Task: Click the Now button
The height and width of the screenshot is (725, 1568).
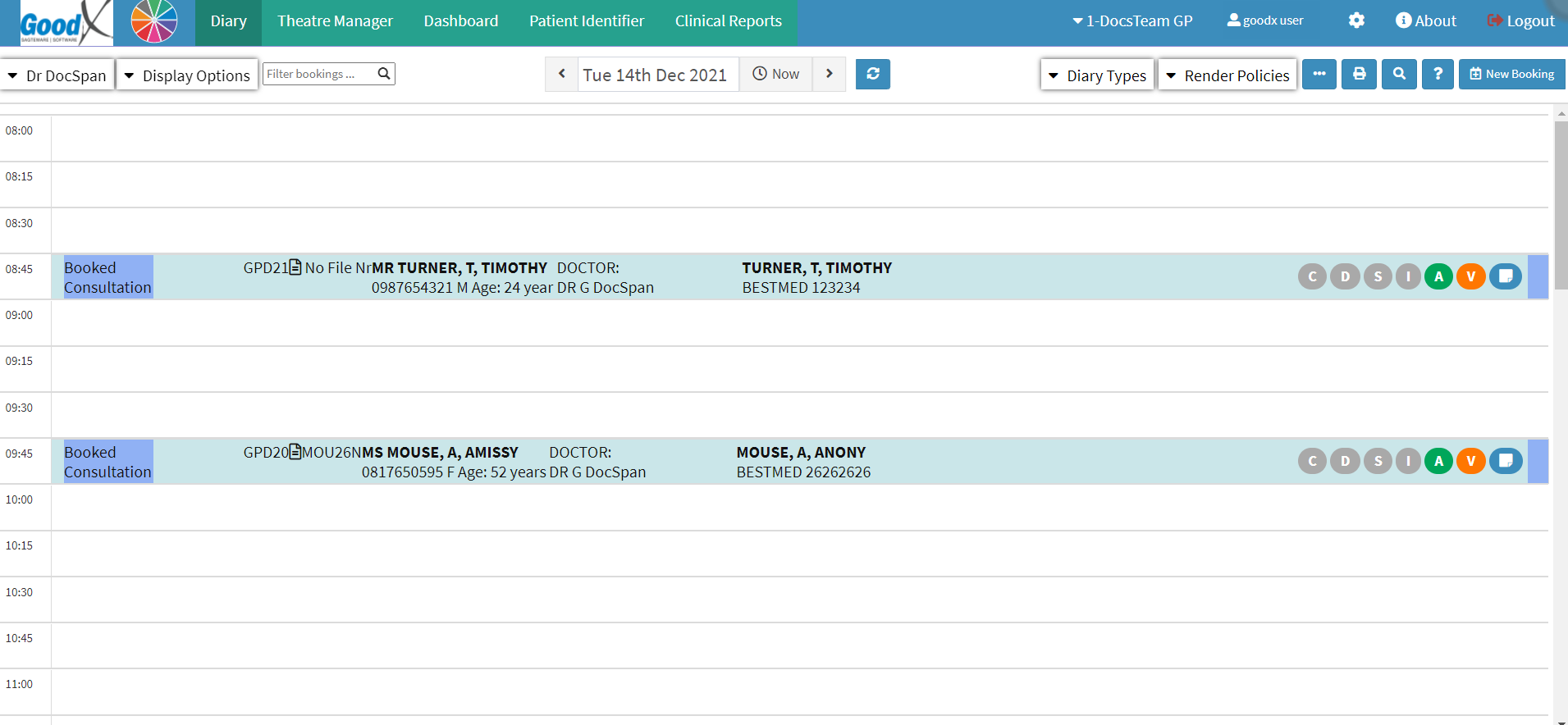Action: [x=776, y=74]
